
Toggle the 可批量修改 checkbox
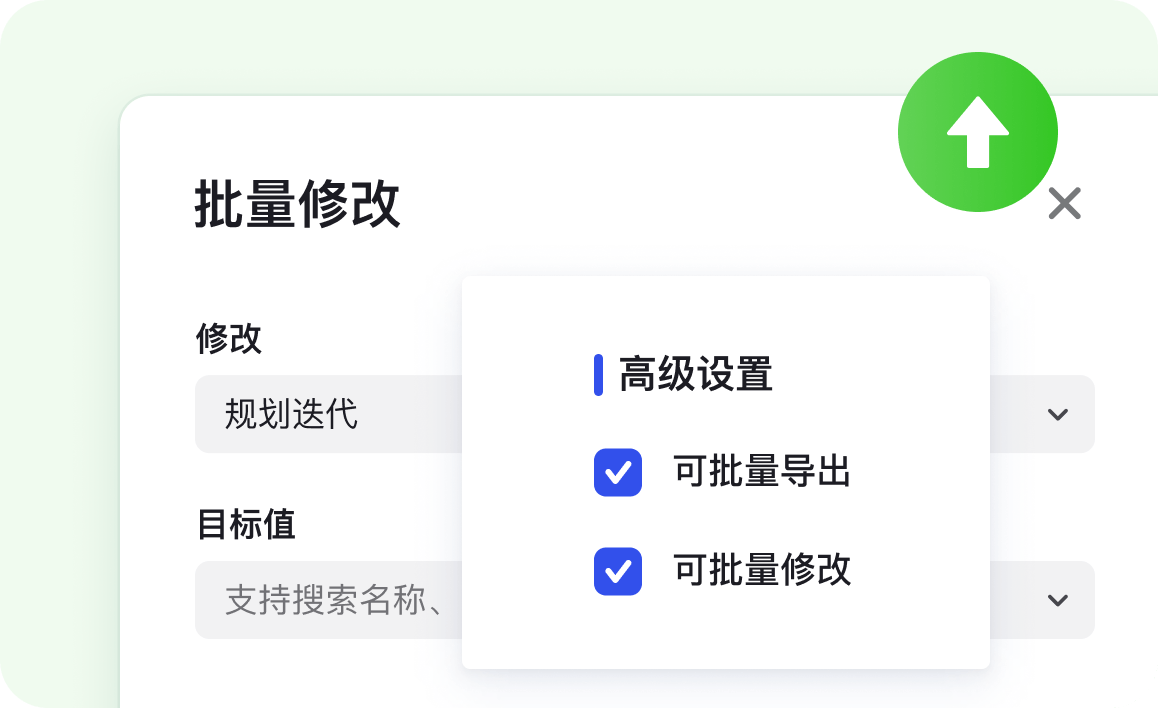[x=618, y=571]
